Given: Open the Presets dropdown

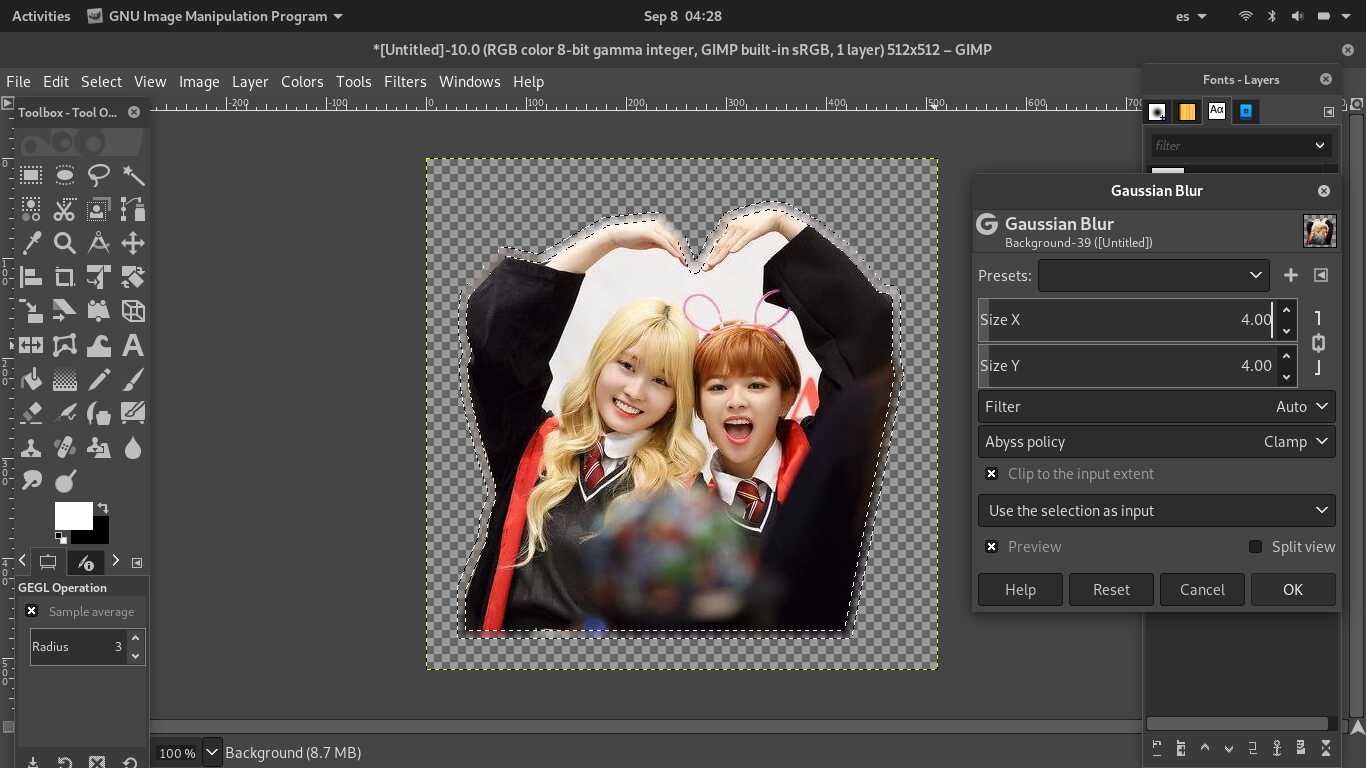Looking at the screenshot, I should [1153, 275].
